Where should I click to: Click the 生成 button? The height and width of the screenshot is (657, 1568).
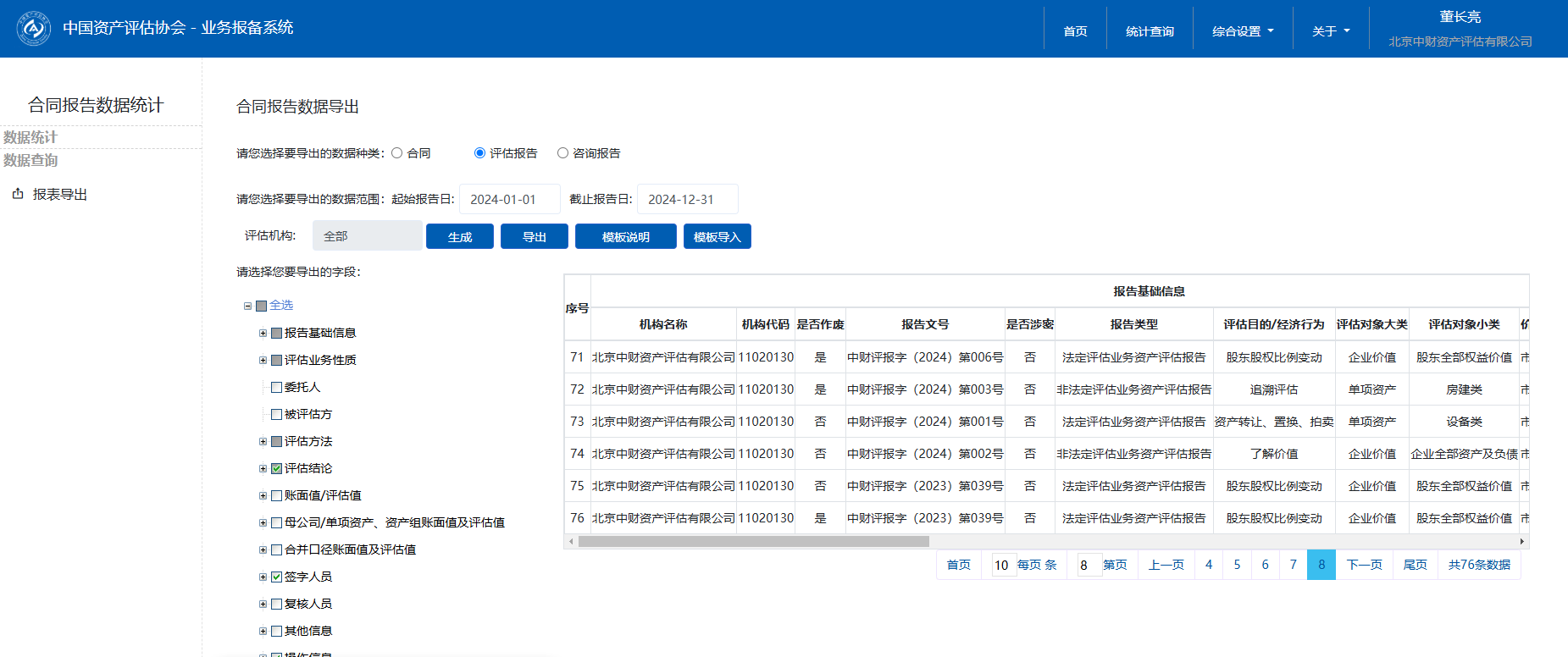click(459, 237)
